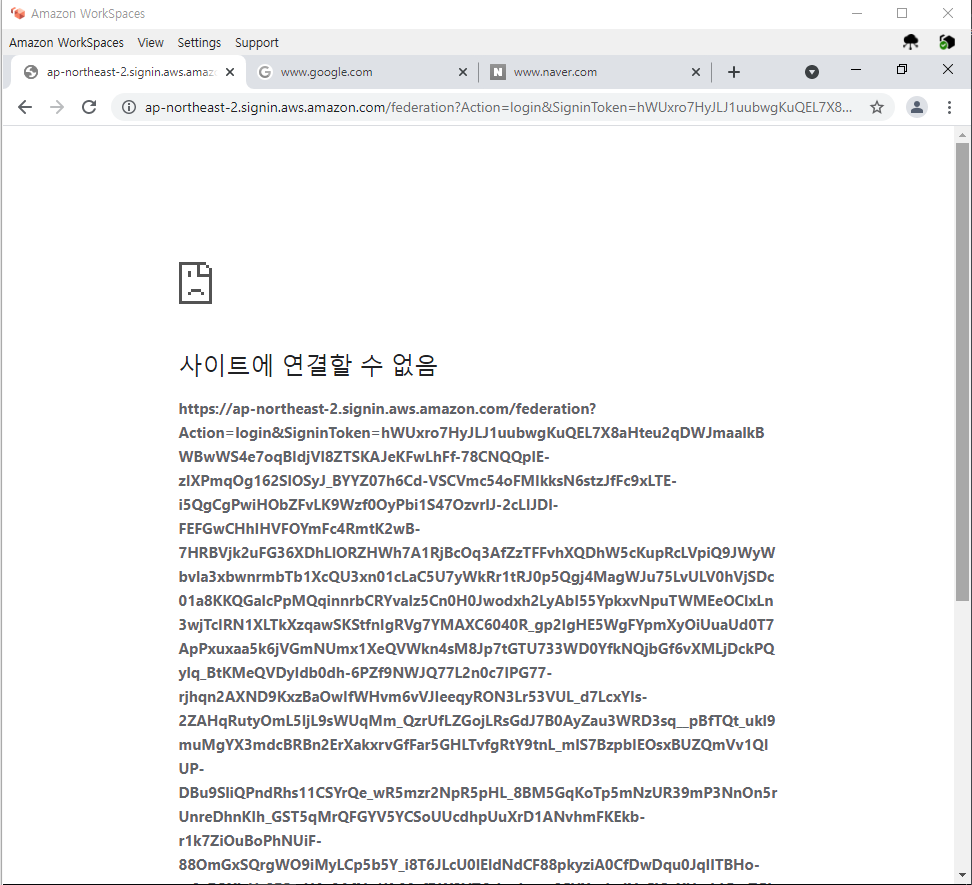Open the Chrome profile avatar
Image resolution: width=972 pixels, height=885 pixels.
tap(917, 107)
